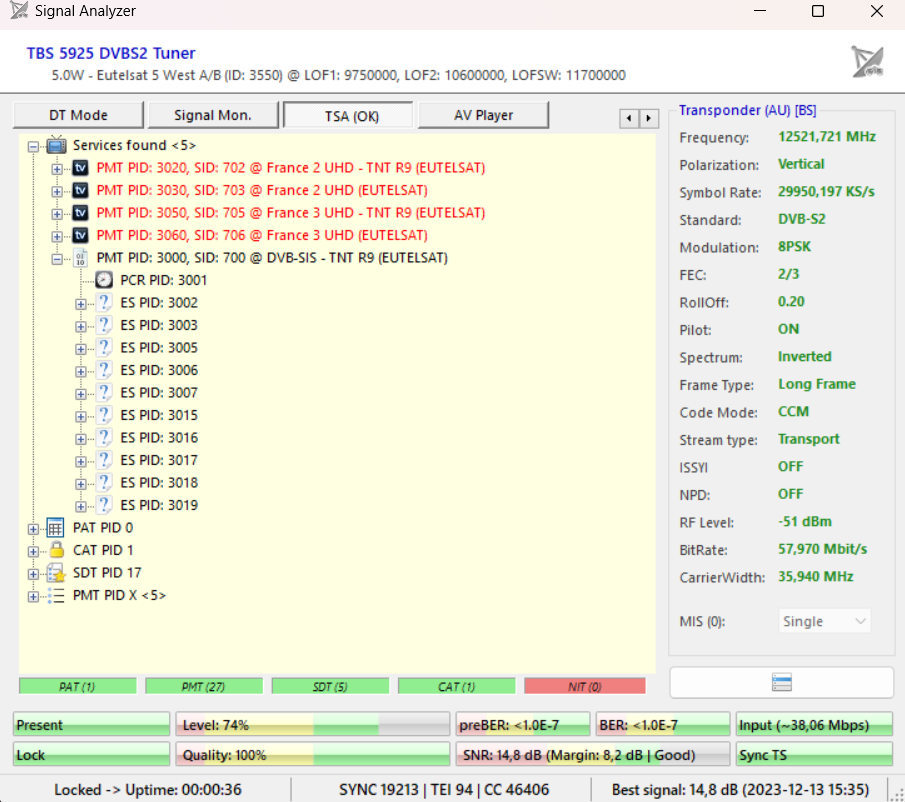Select ES PID 3006 tree row
905x802 pixels.
click(x=159, y=370)
